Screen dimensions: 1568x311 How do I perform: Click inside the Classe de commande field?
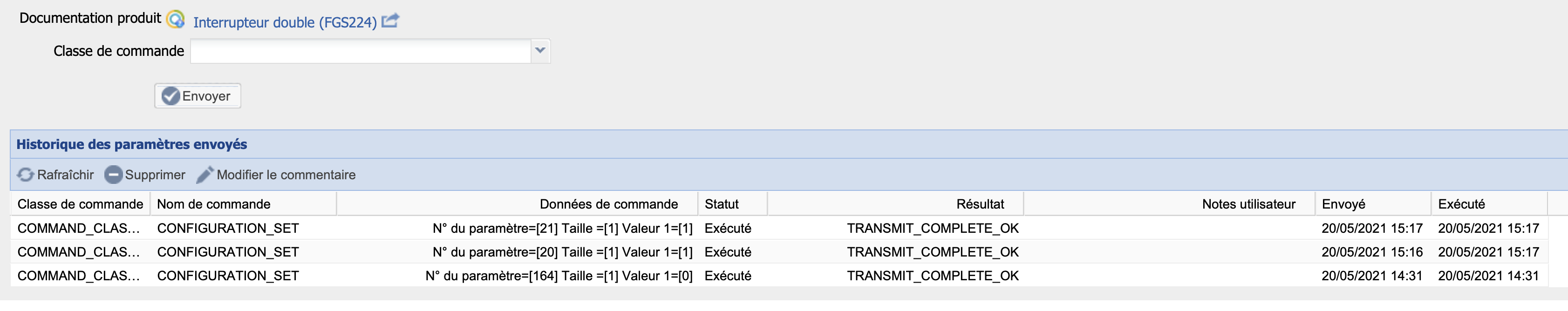coord(361,51)
